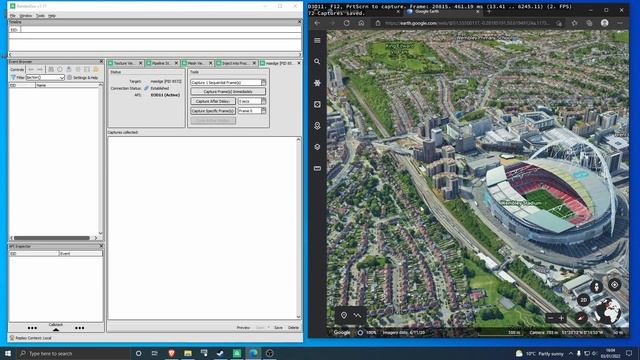Open RenderDoc Tools menu
This screenshot has width=640, height=360.
(x=40, y=16)
